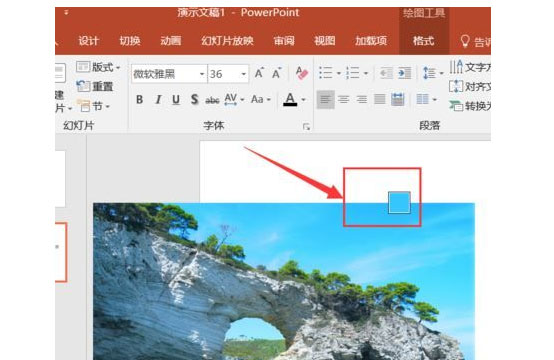The width and height of the screenshot is (554, 360).
Task: Open character spacing AV dropdown
Action: pyautogui.click(x=234, y=100)
